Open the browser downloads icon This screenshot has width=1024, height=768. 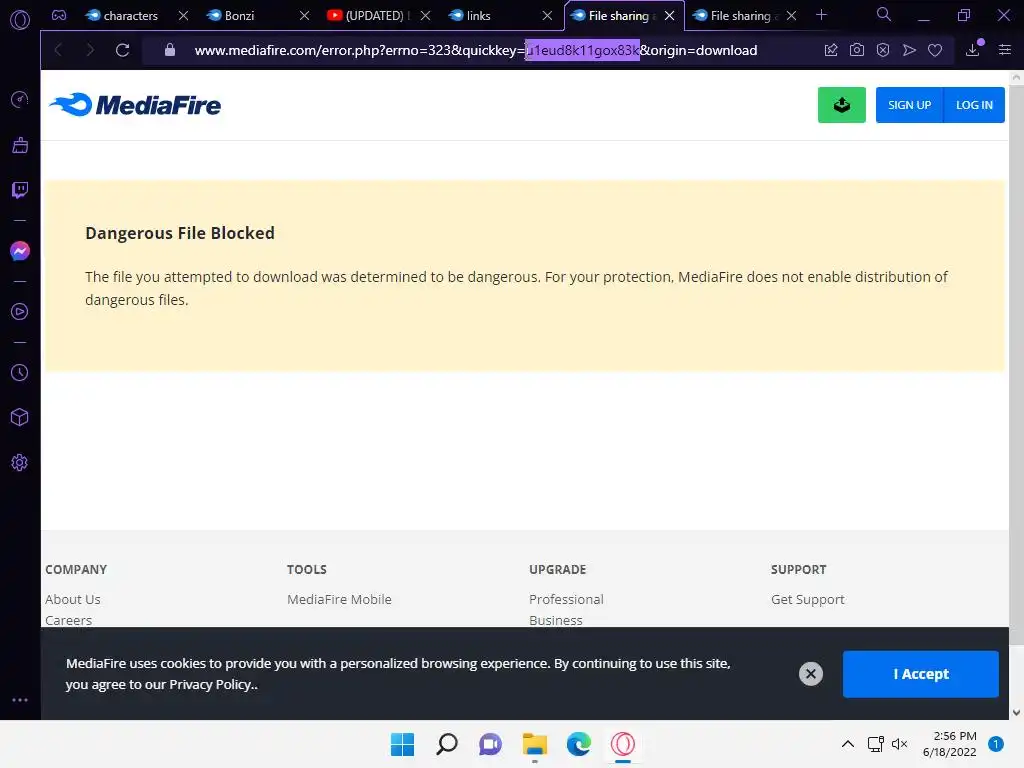point(972,50)
